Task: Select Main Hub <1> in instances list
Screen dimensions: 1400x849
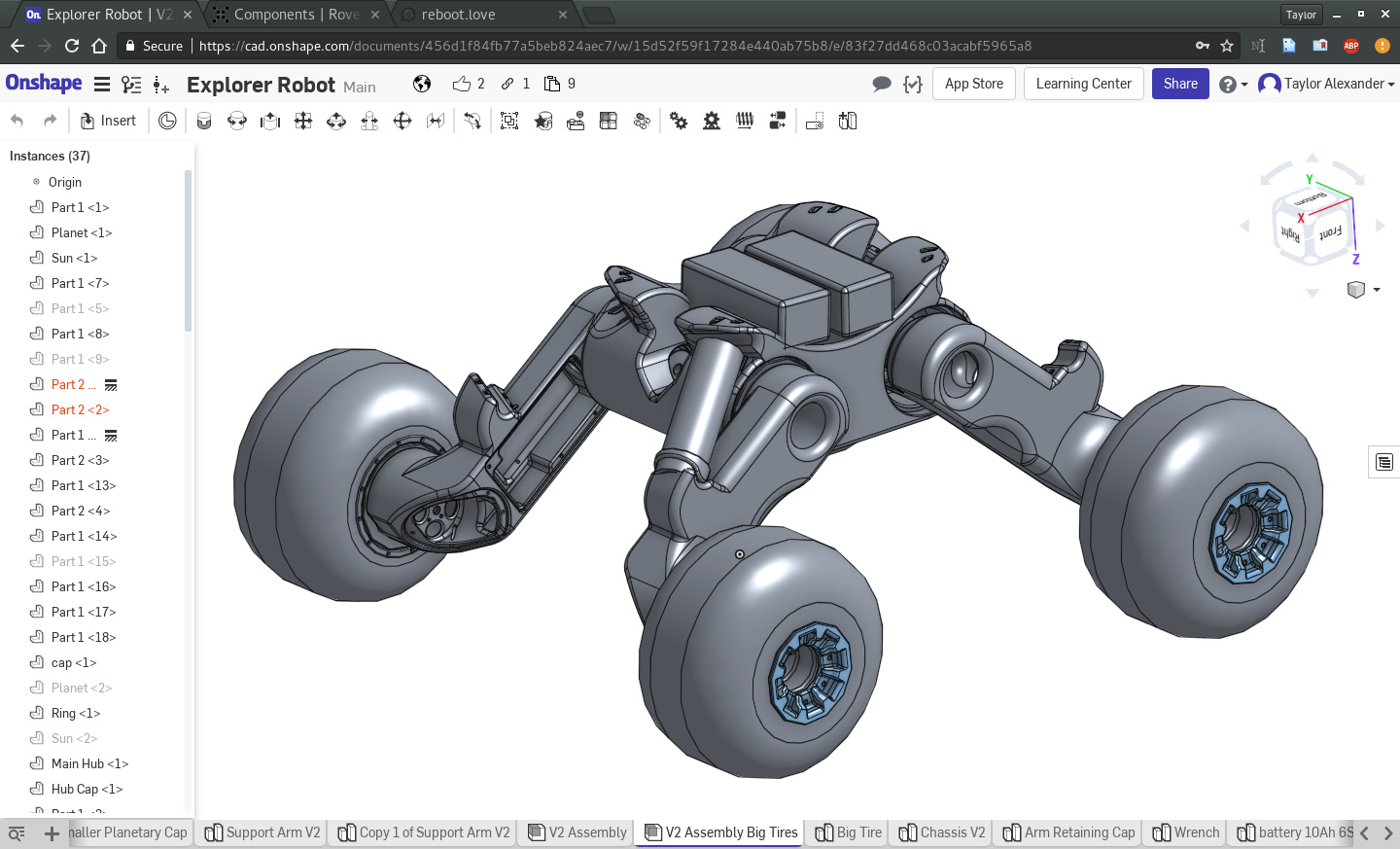Action: [89, 763]
